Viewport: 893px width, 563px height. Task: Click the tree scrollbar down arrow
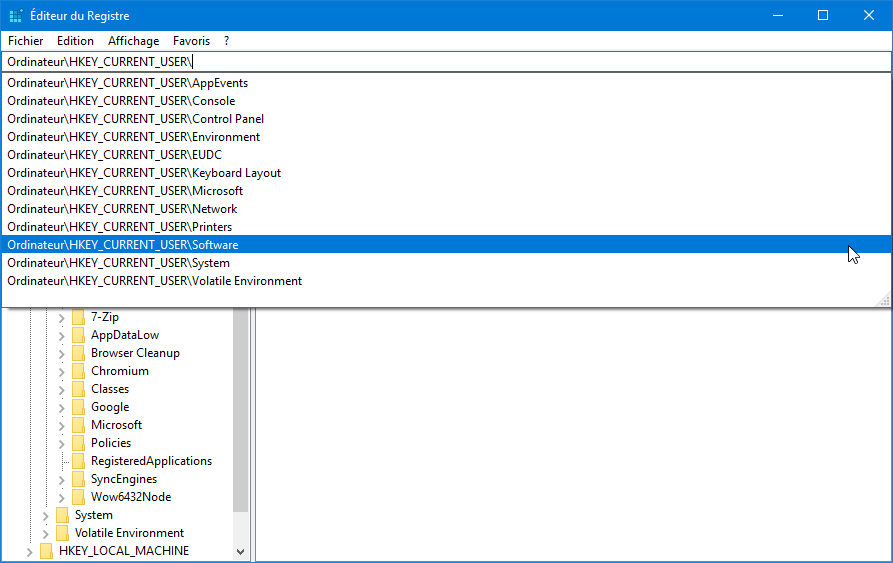point(240,552)
